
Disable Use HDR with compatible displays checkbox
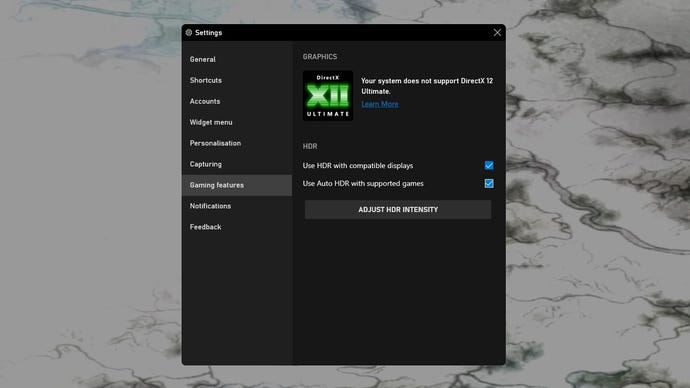point(489,165)
